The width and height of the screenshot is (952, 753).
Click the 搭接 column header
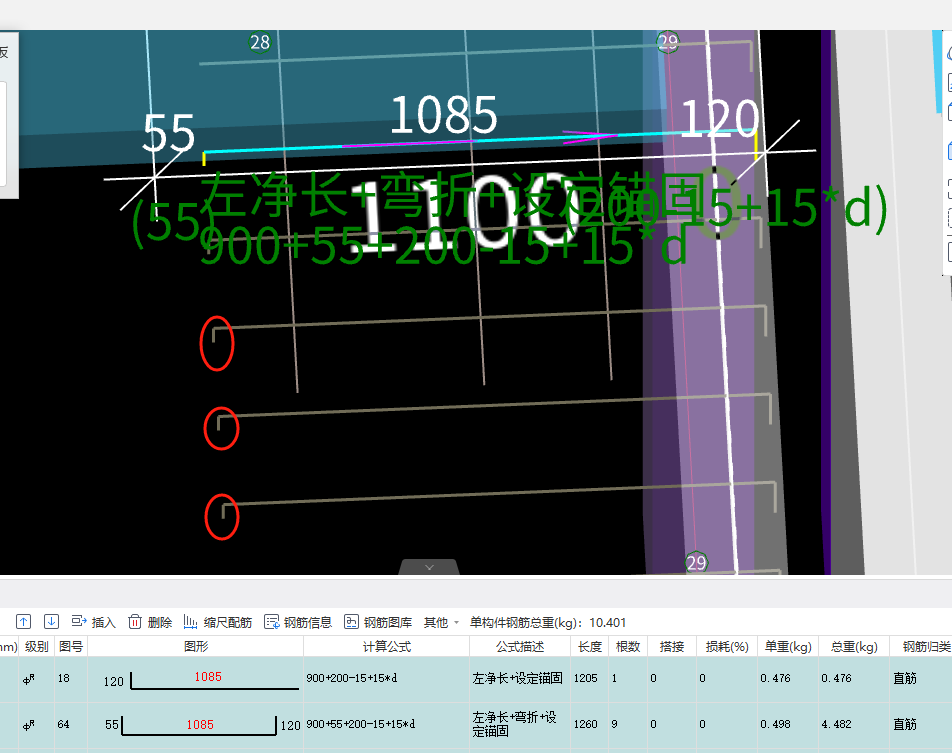672,646
